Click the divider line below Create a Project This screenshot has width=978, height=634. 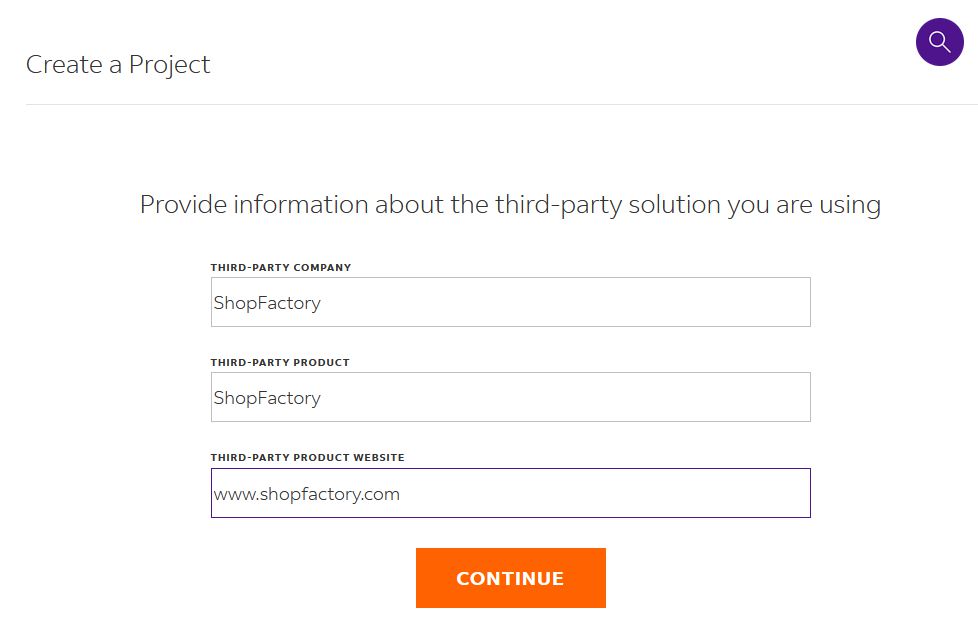click(500, 104)
